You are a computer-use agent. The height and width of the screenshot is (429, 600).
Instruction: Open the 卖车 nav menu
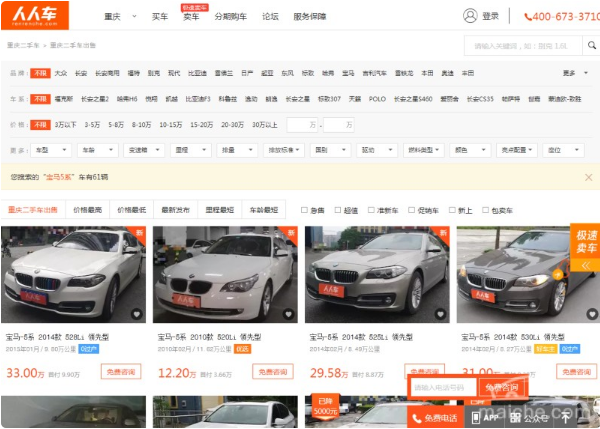point(191,16)
